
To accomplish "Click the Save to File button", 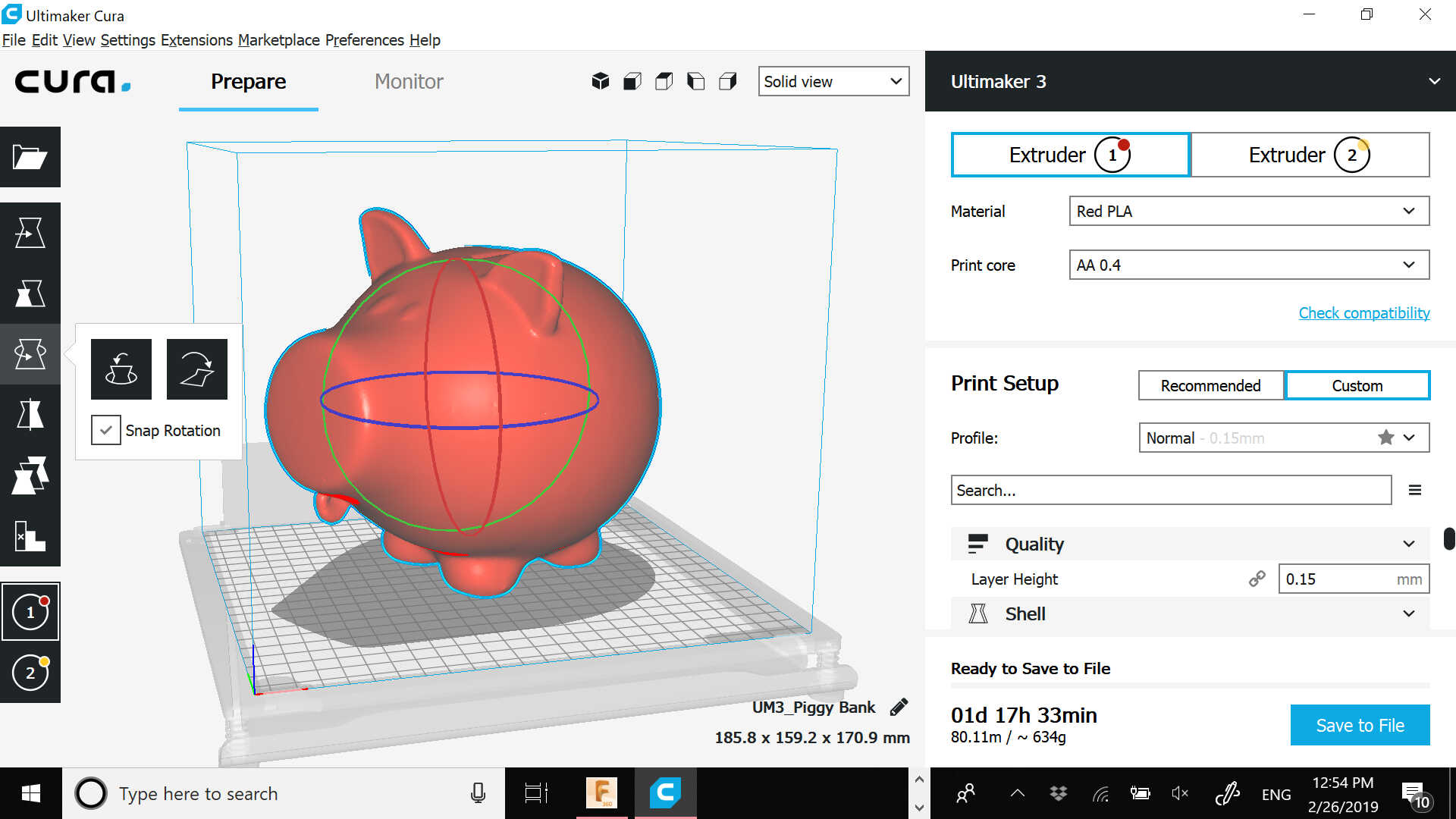I will pos(1360,725).
